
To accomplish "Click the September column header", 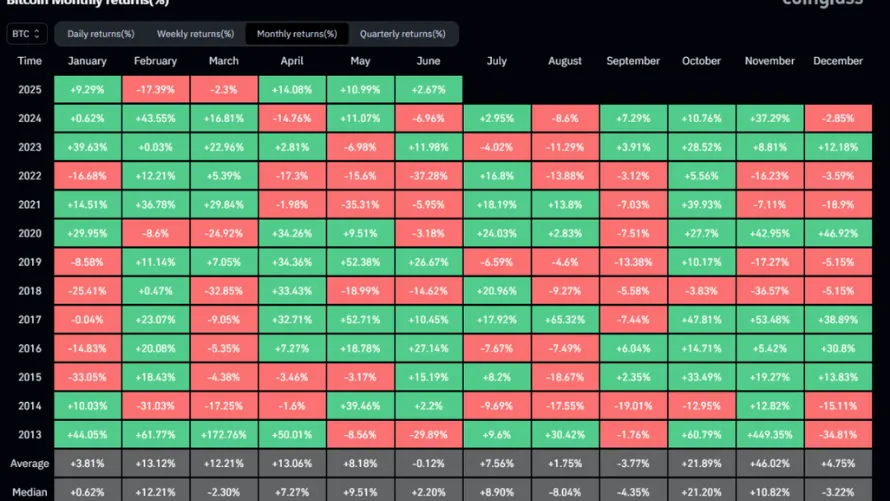I will [x=633, y=61].
